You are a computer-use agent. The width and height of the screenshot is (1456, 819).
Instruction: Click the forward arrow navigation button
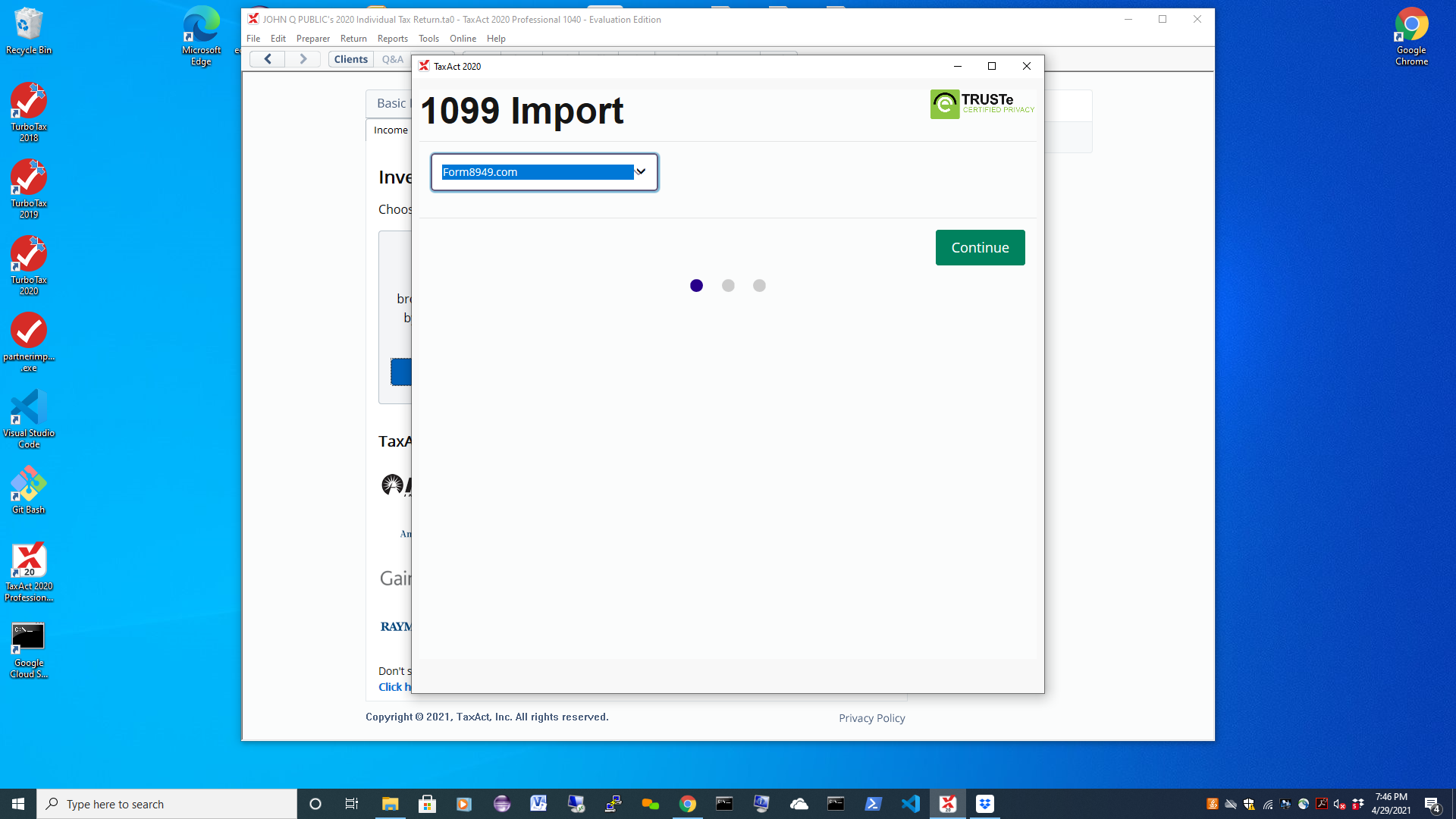tap(303, 59)
